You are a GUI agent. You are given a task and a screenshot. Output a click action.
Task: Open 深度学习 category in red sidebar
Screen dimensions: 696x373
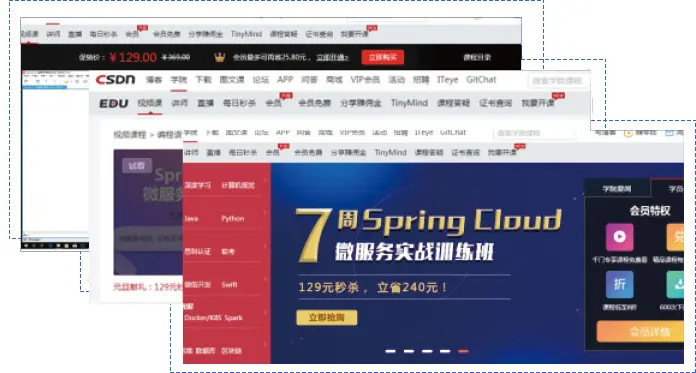(x=198, y=186)
